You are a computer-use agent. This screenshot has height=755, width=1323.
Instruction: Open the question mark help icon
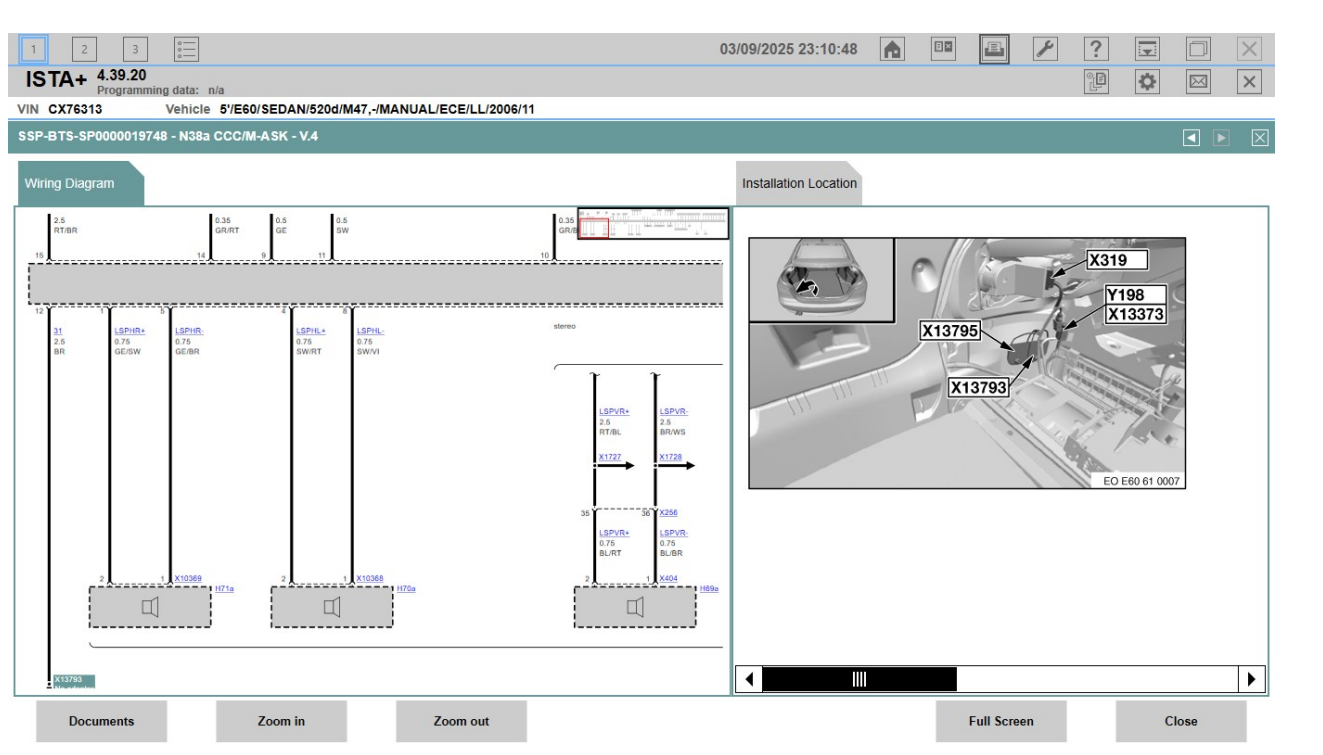coord(1095,49)
